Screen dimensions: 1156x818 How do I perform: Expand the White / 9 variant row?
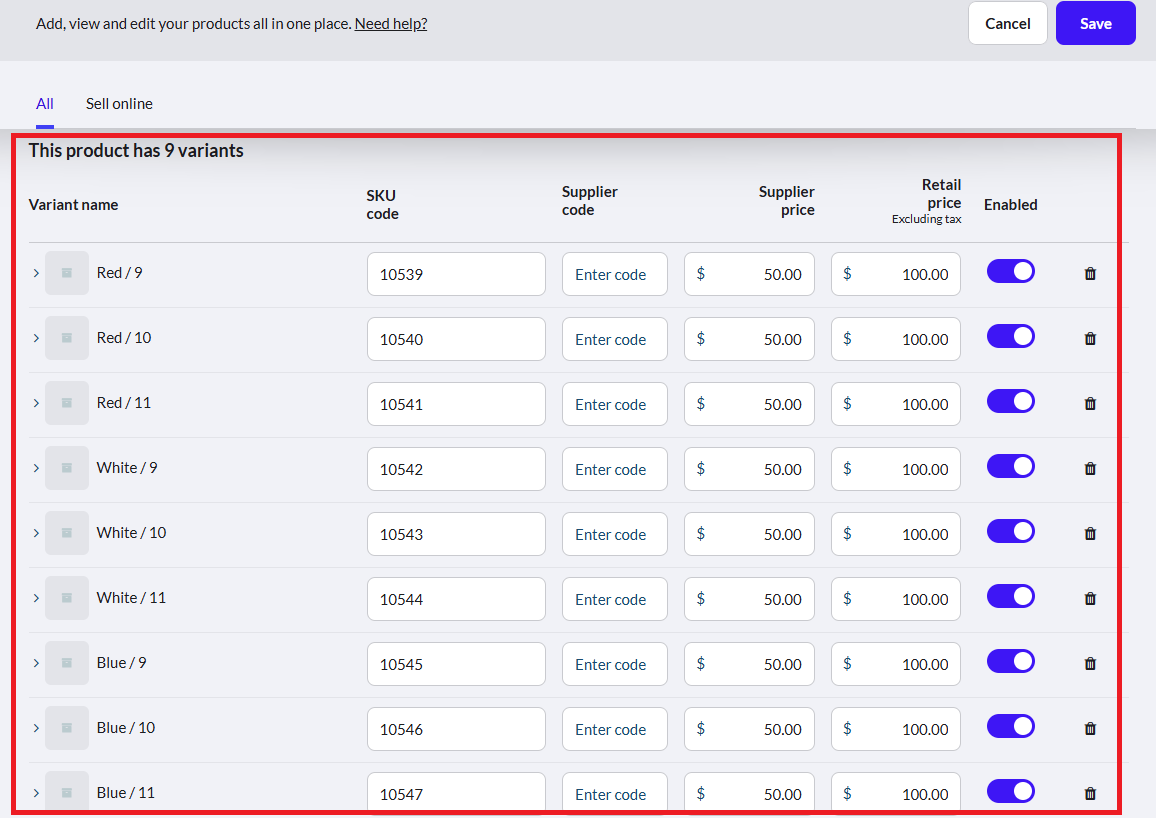[36, 467]
